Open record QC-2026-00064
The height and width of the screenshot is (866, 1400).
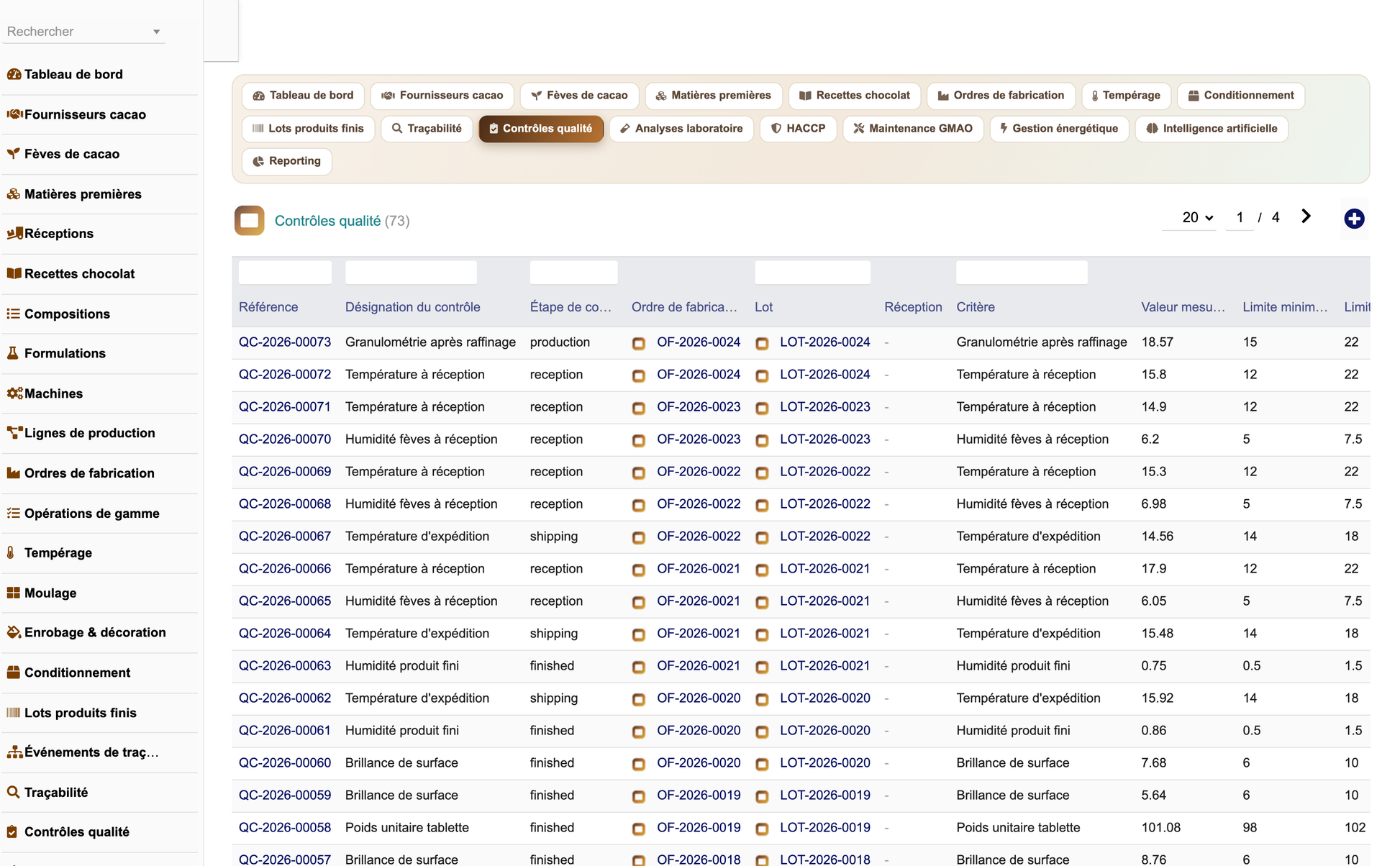(x=285, y=634)
